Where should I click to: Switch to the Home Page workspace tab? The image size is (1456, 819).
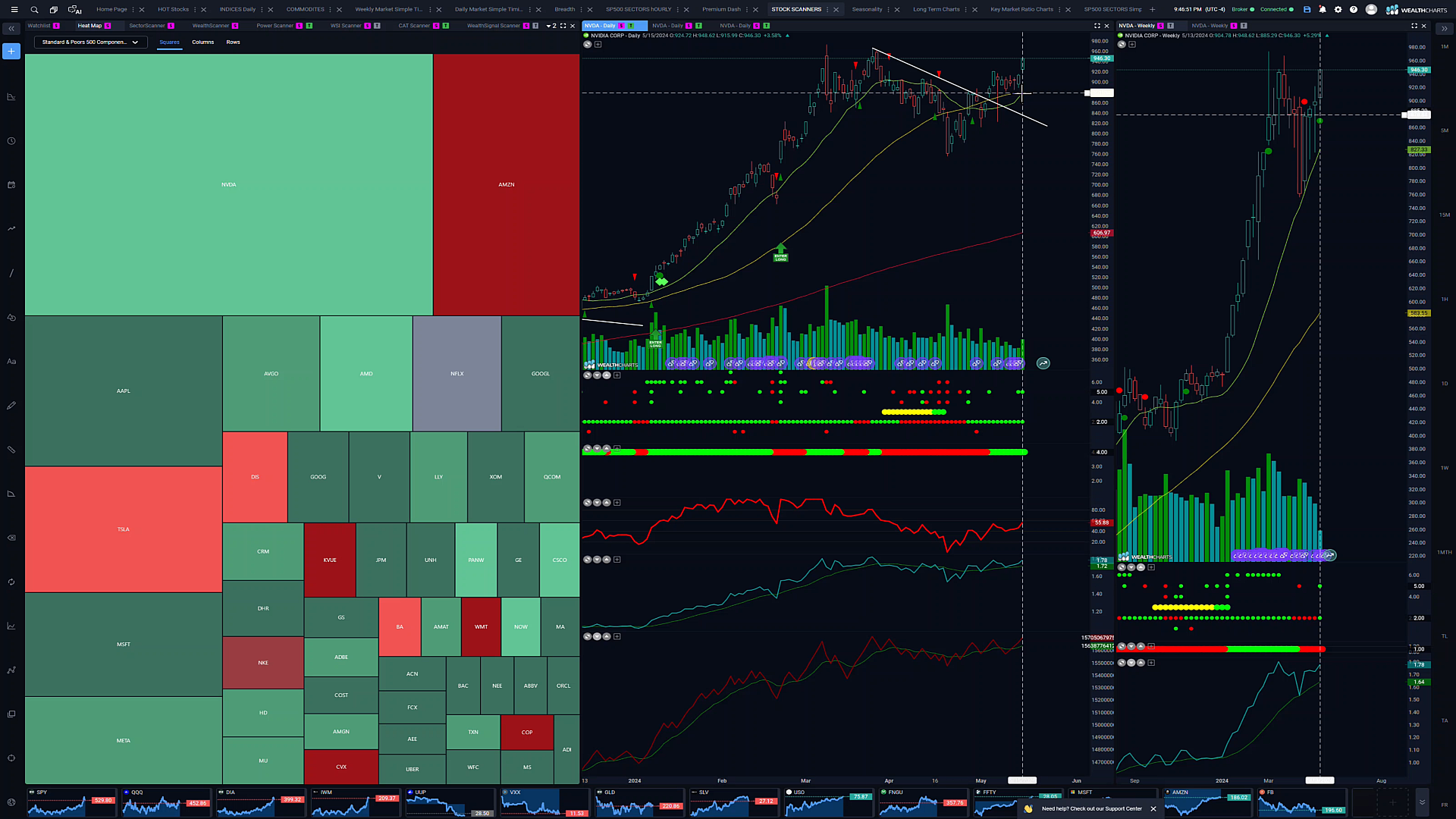(111, 10)
